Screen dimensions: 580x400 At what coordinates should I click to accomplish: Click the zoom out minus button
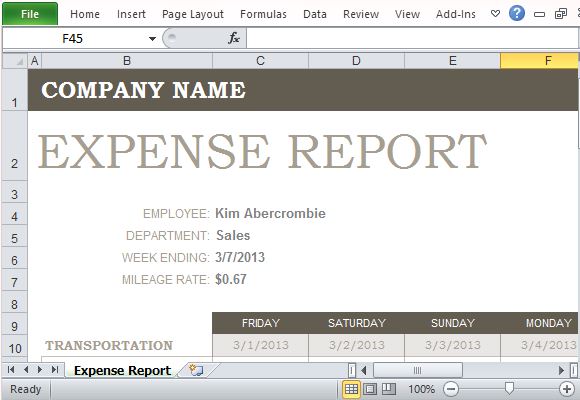pos(451,389)
